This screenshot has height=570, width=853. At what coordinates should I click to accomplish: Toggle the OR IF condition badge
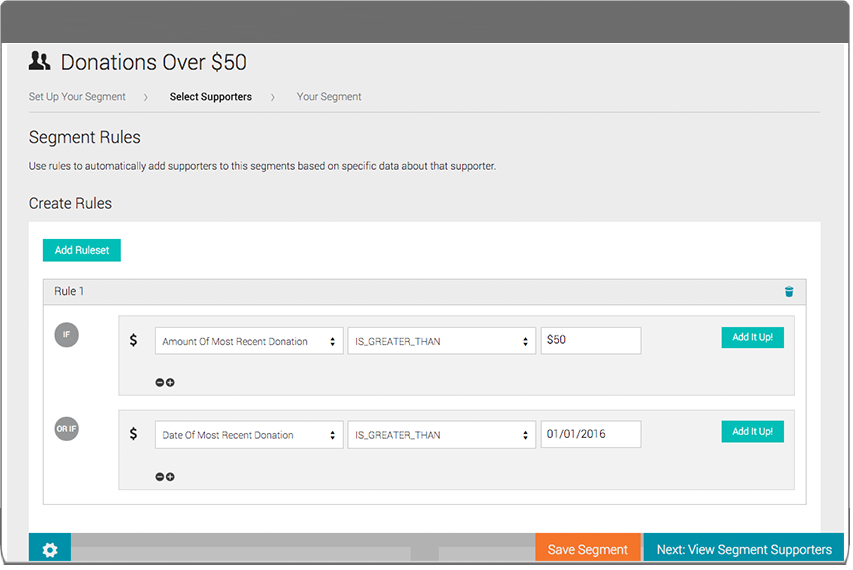pyautogui.click(x=66, y=429)
